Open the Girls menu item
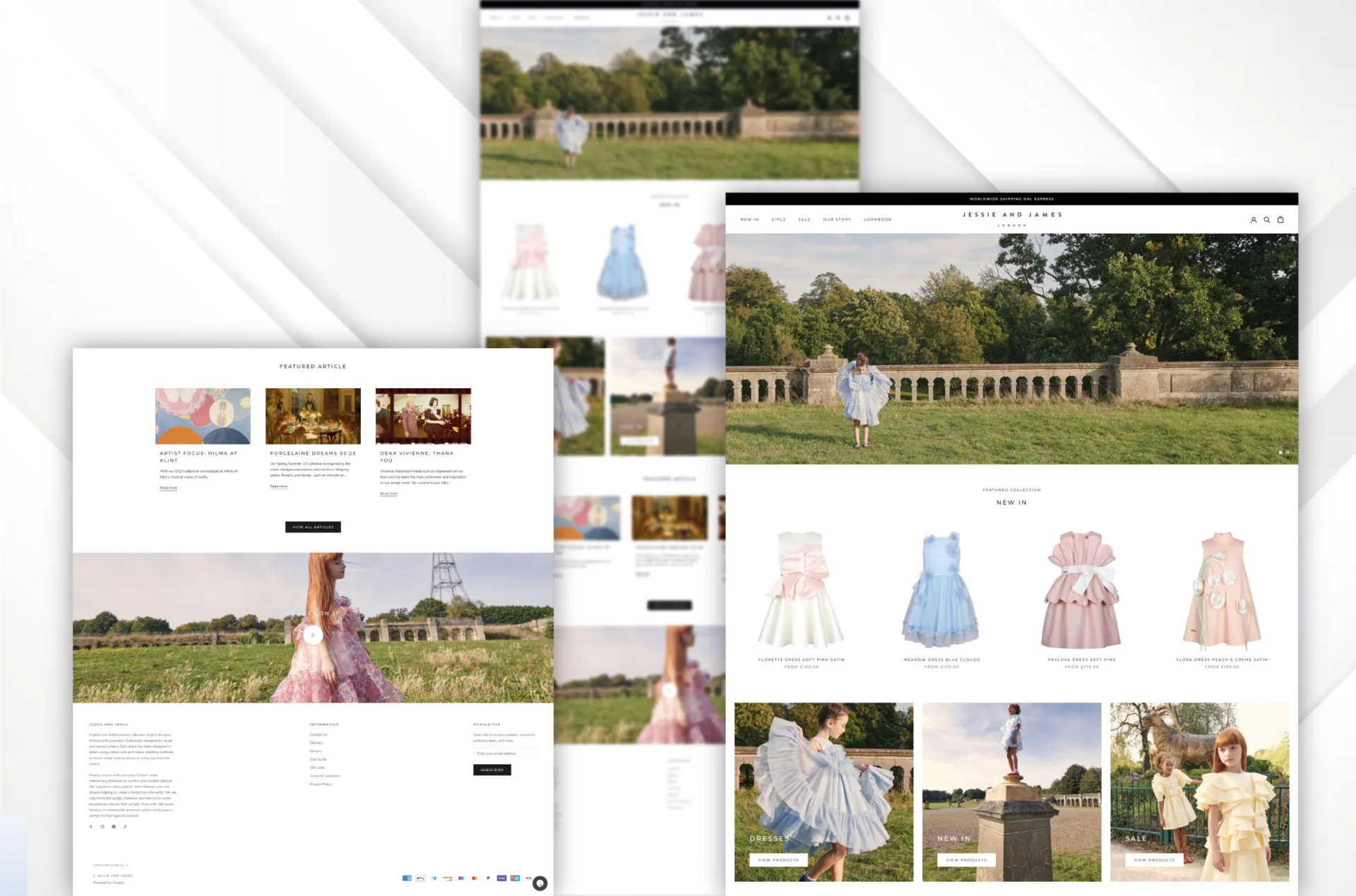 click(778, 220)
